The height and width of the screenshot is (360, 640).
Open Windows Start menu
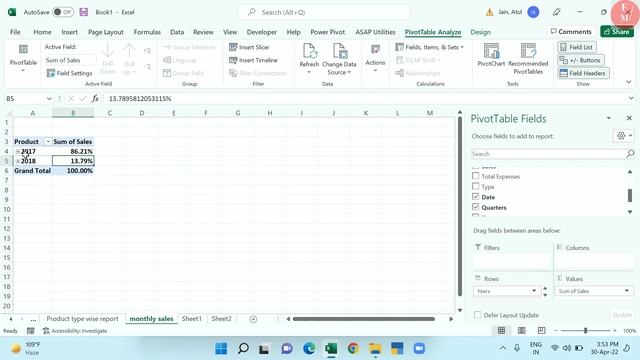221,349
